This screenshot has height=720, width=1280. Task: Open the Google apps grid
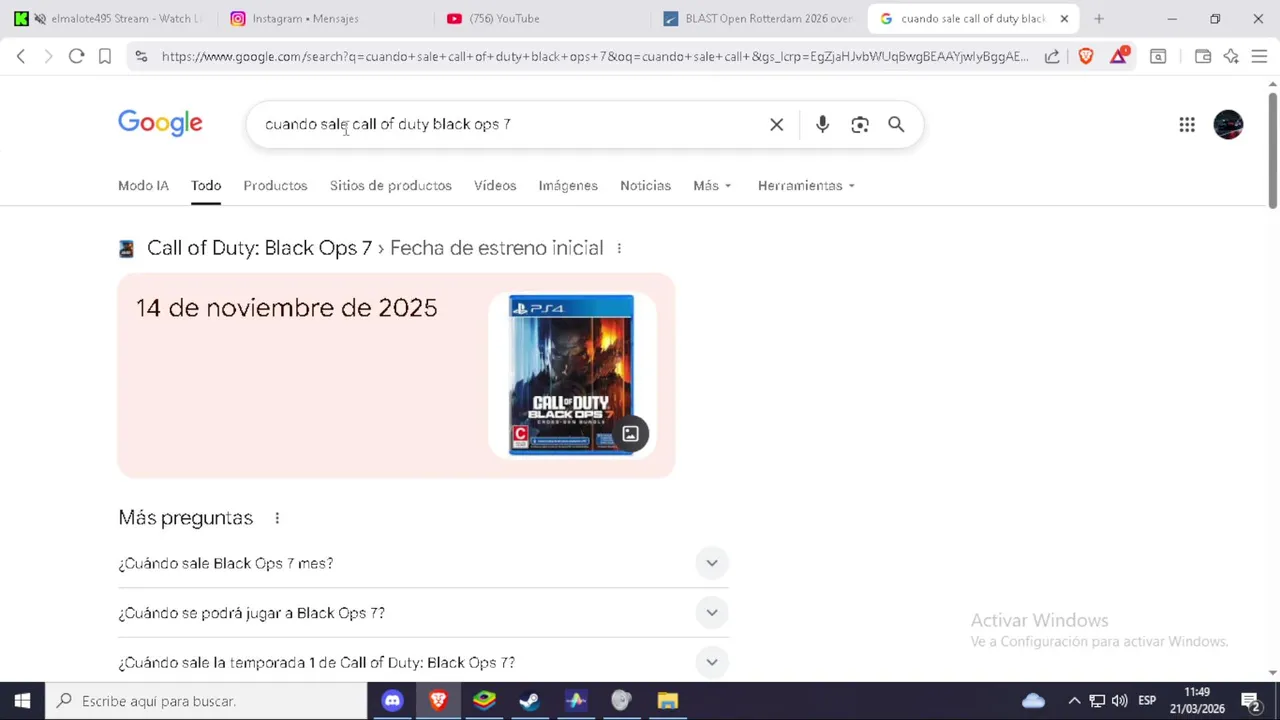tap(1187, 124)
